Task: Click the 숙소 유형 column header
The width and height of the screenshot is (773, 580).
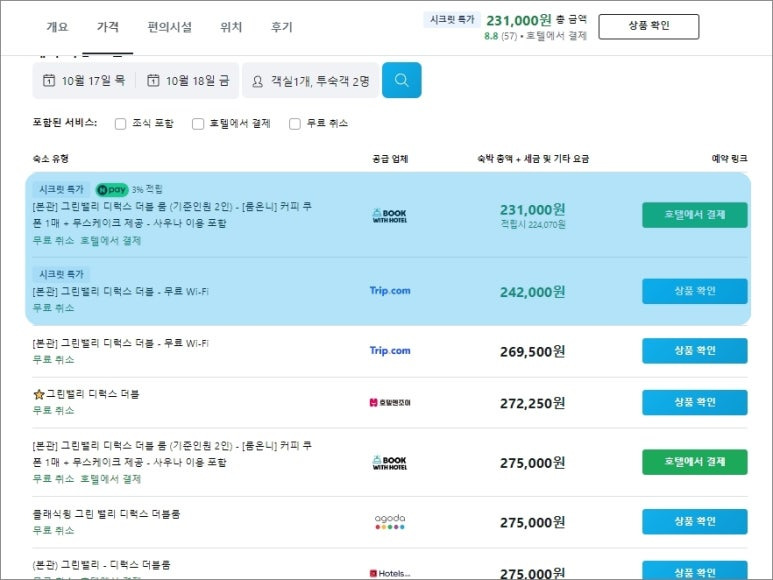Action: coord(51,159)
